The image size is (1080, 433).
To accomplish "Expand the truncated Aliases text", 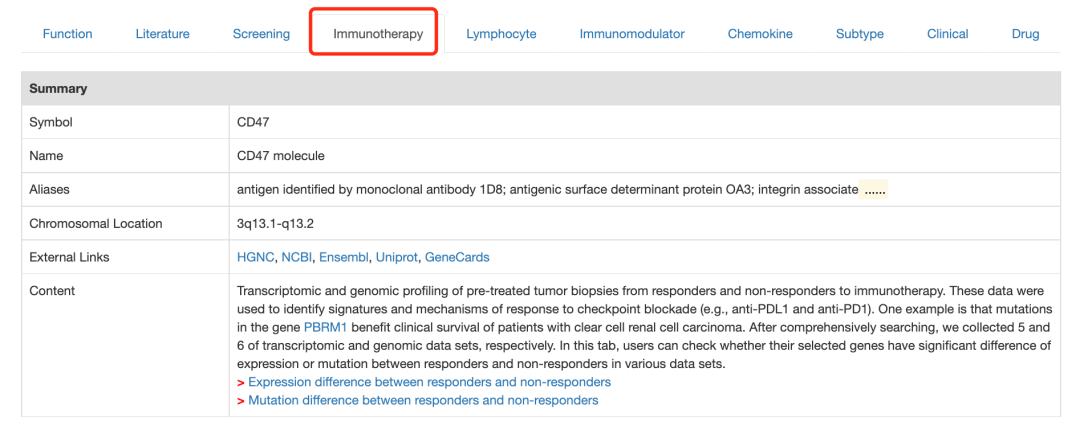I will 874,190.
